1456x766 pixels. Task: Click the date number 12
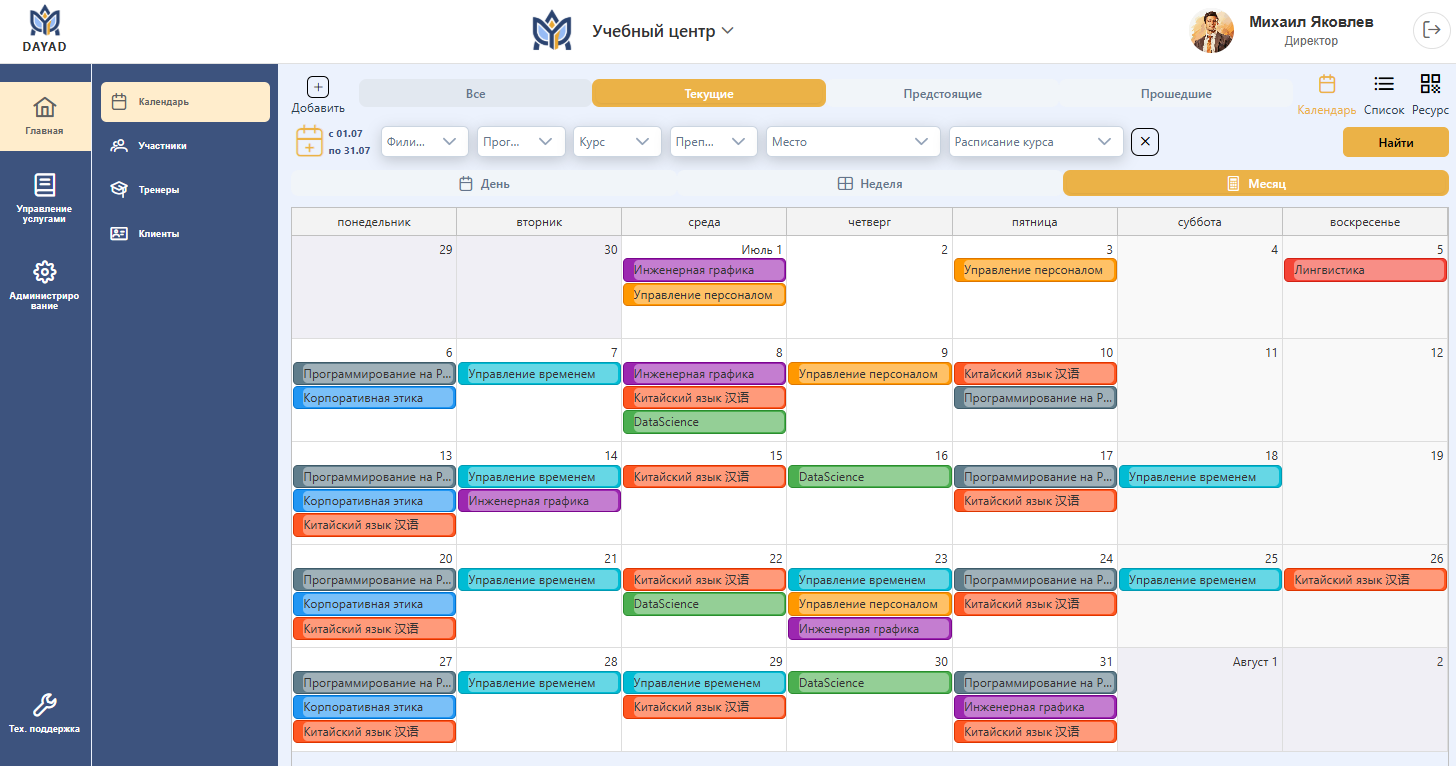click(1437, 352)
